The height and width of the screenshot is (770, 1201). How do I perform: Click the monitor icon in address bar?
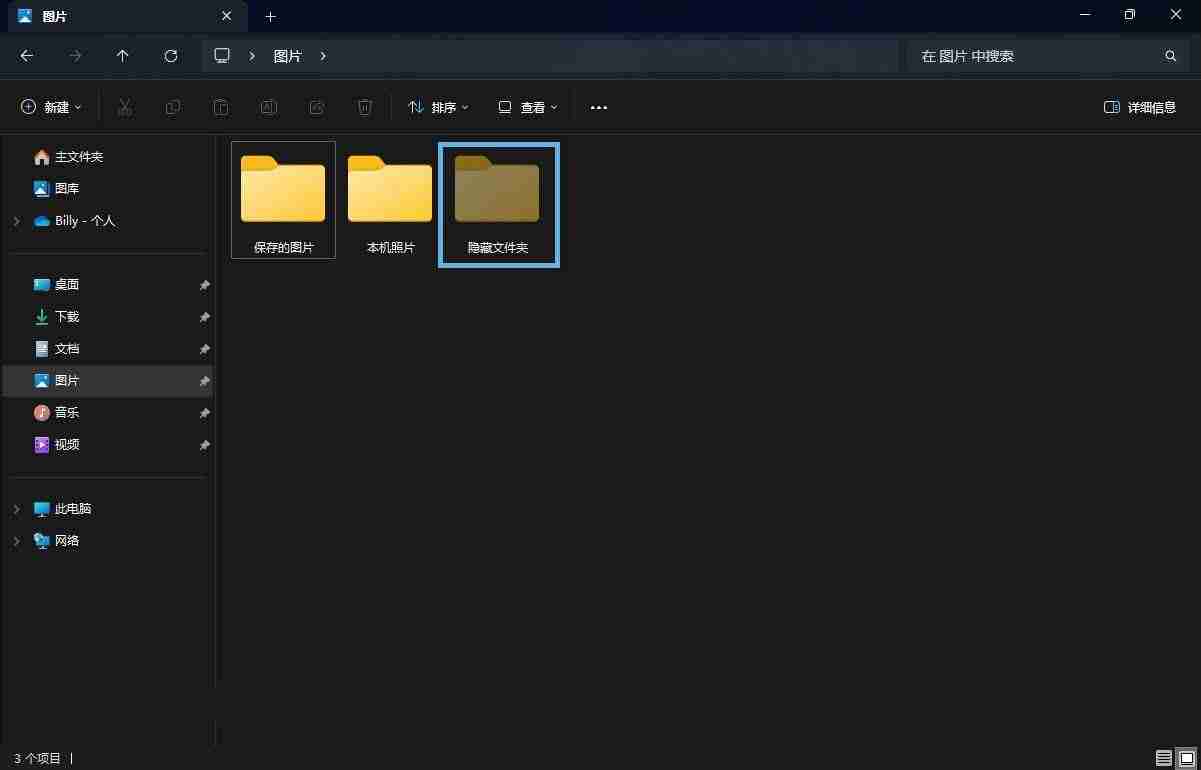click(x=222, y=56)
